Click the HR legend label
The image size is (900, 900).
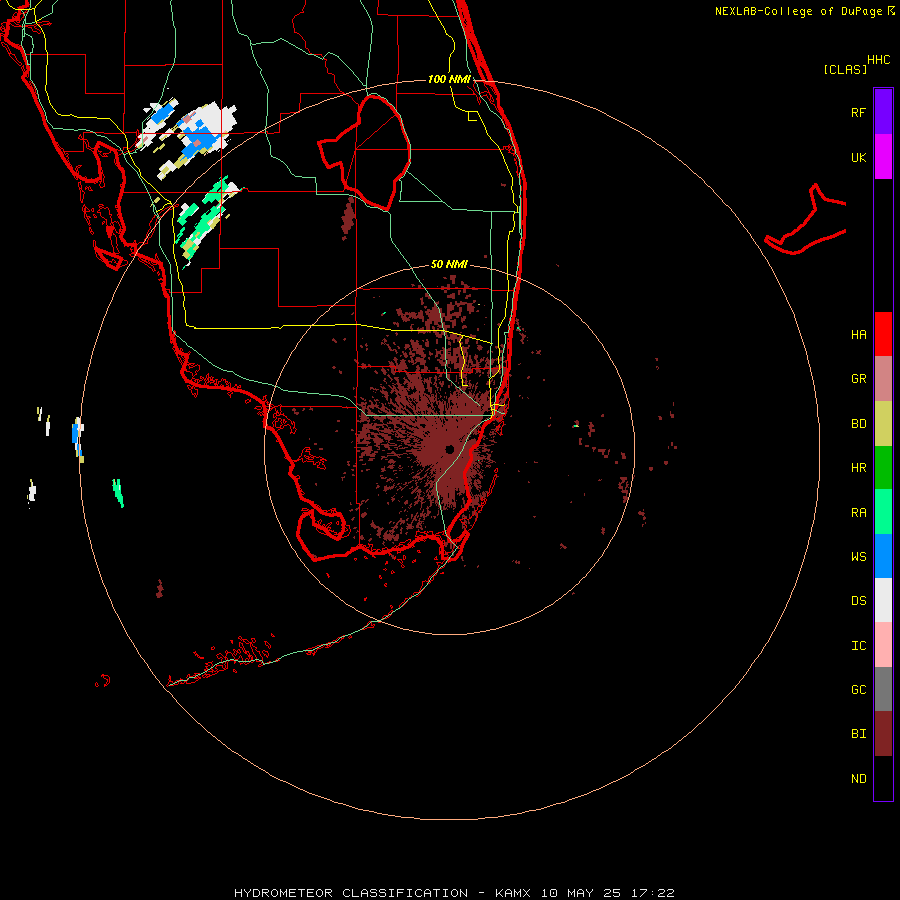point(858,468)
